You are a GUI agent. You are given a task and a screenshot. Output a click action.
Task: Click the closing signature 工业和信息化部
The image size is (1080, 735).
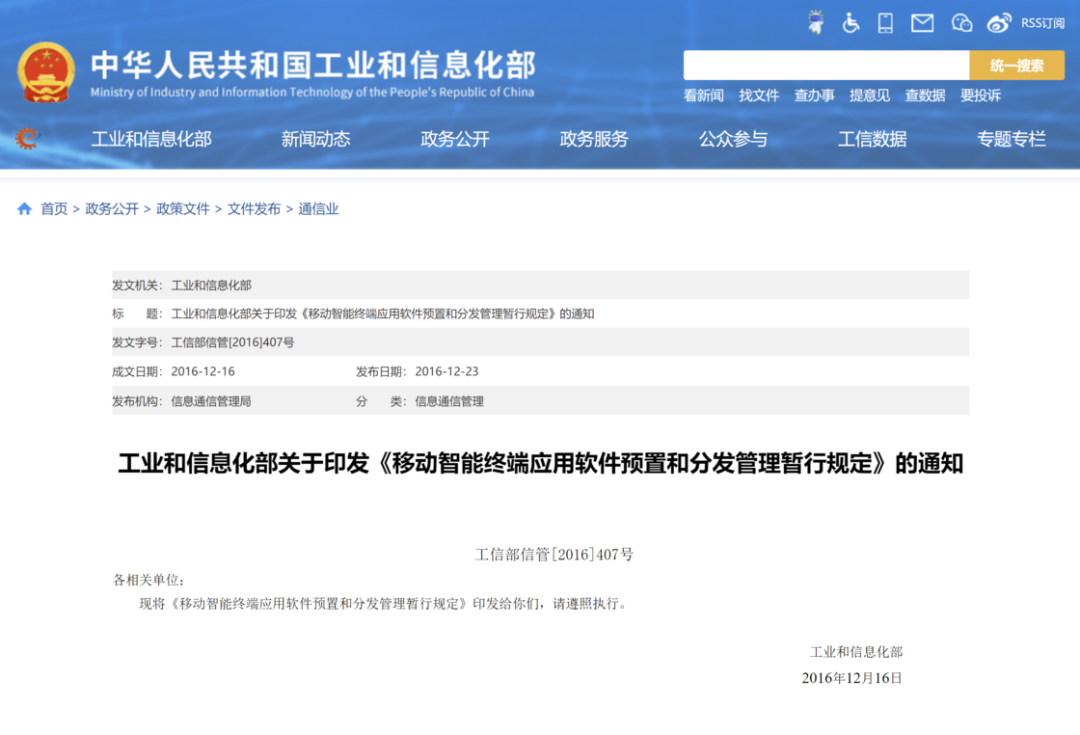pos(856,652)
